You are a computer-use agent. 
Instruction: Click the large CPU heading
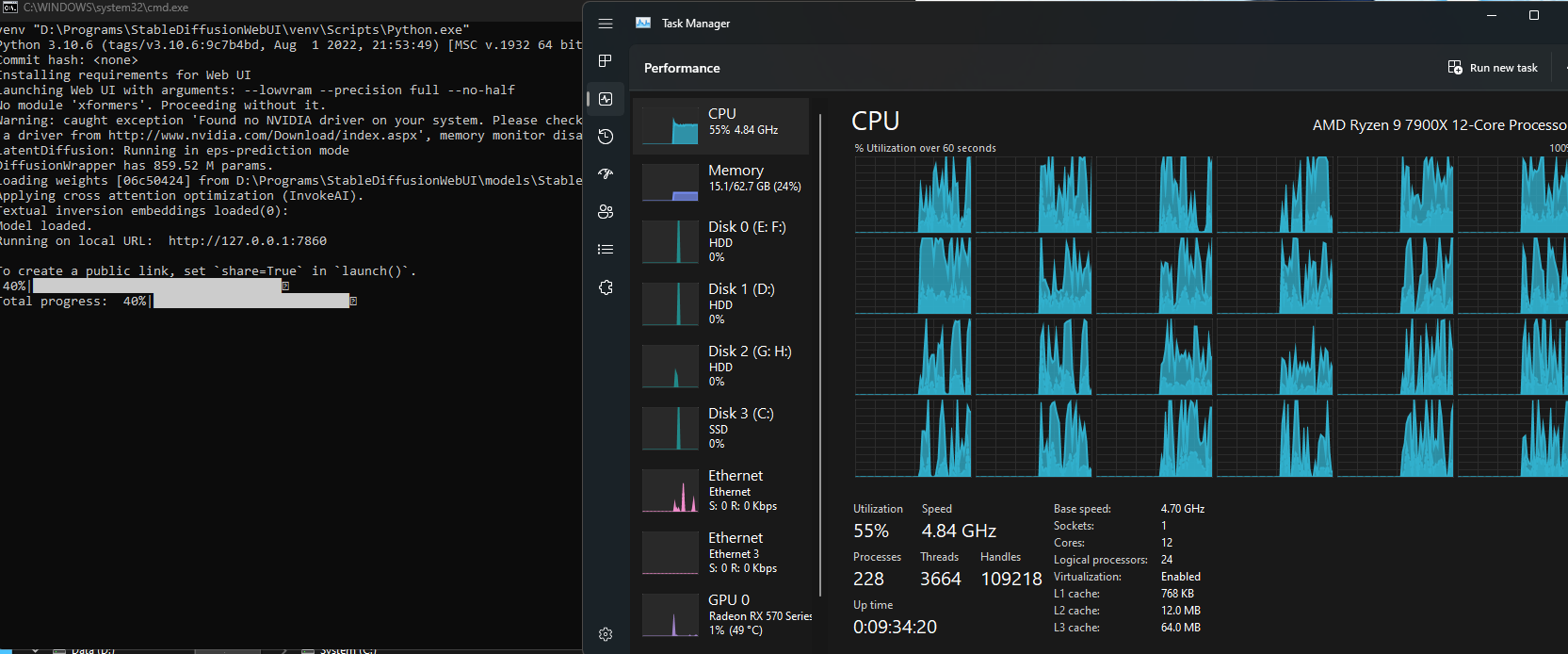[x=876, y=122]
